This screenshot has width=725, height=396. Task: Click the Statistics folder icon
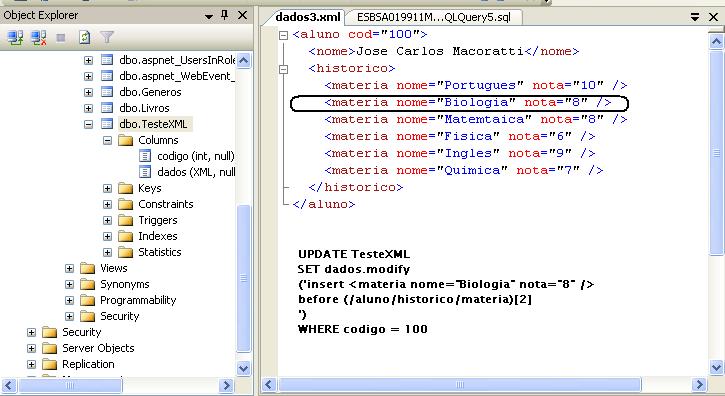point(126,252)
